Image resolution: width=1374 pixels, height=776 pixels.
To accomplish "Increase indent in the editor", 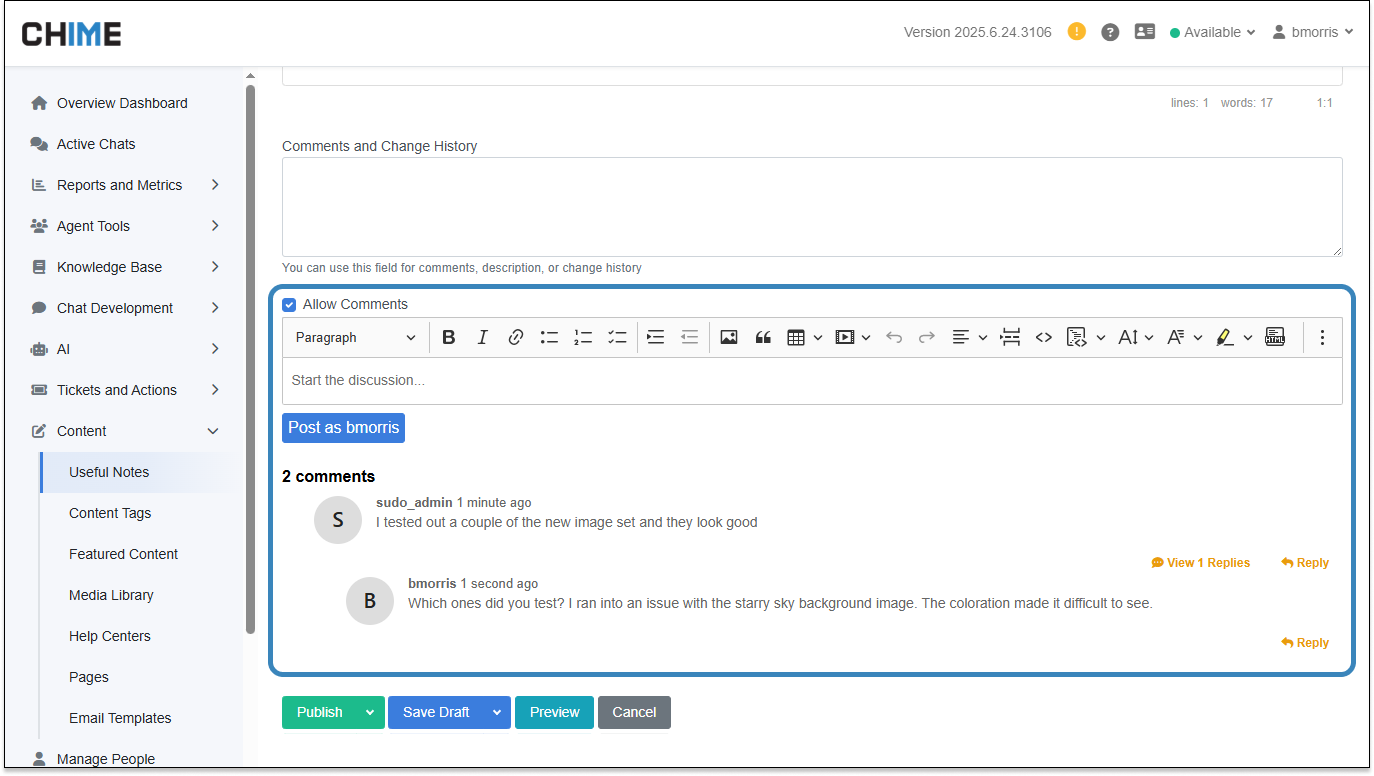I will [655, 338].
